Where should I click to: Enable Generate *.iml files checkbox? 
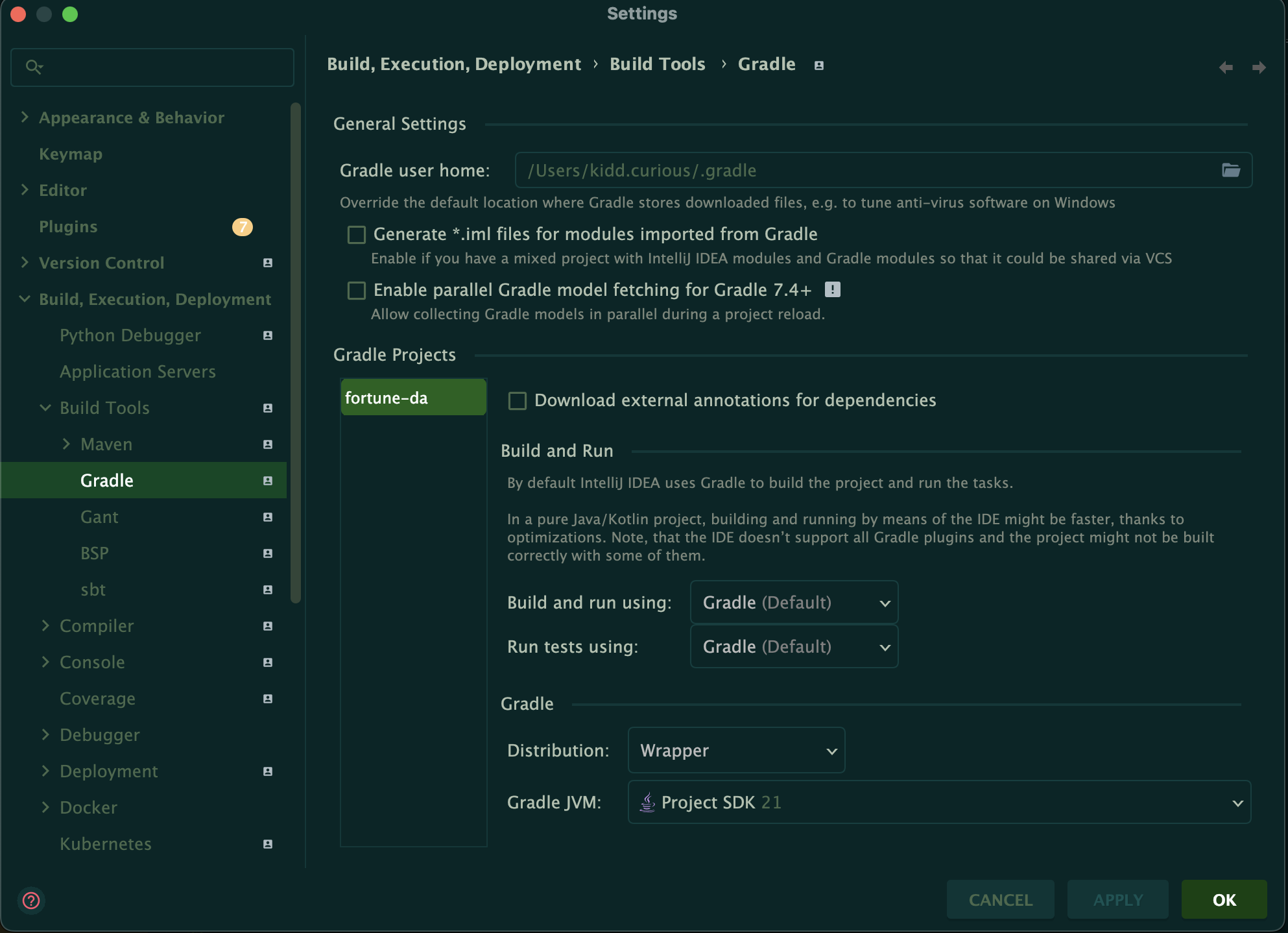[357, 234]
